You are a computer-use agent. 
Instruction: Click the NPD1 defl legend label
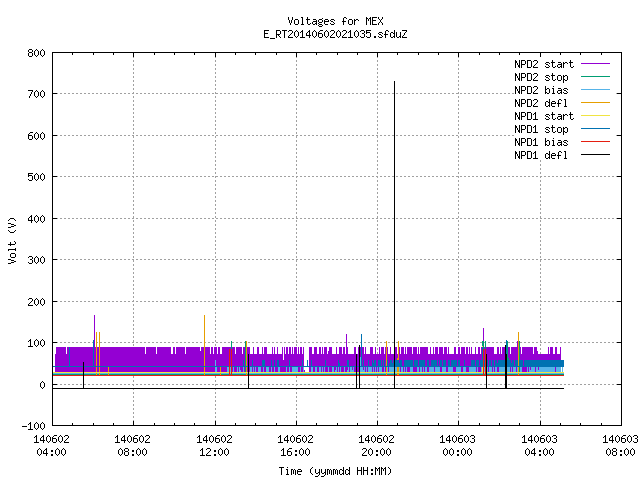point(541,156)
